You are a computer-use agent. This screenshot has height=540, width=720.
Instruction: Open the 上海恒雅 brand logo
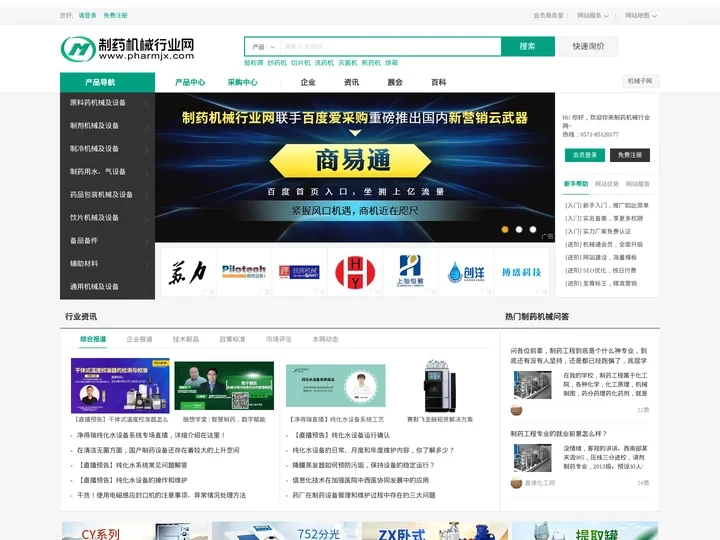coord(411,272)
